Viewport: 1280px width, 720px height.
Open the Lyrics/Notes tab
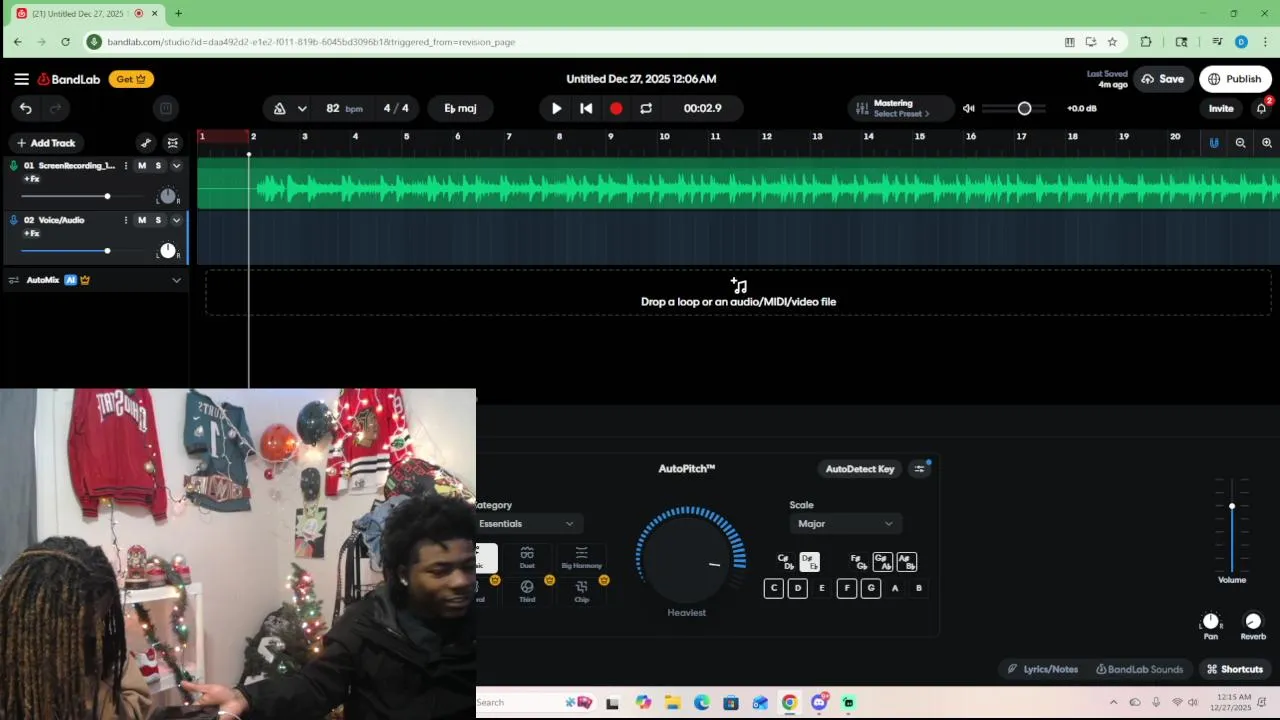pyautogui.click(x=1043, y=669)
